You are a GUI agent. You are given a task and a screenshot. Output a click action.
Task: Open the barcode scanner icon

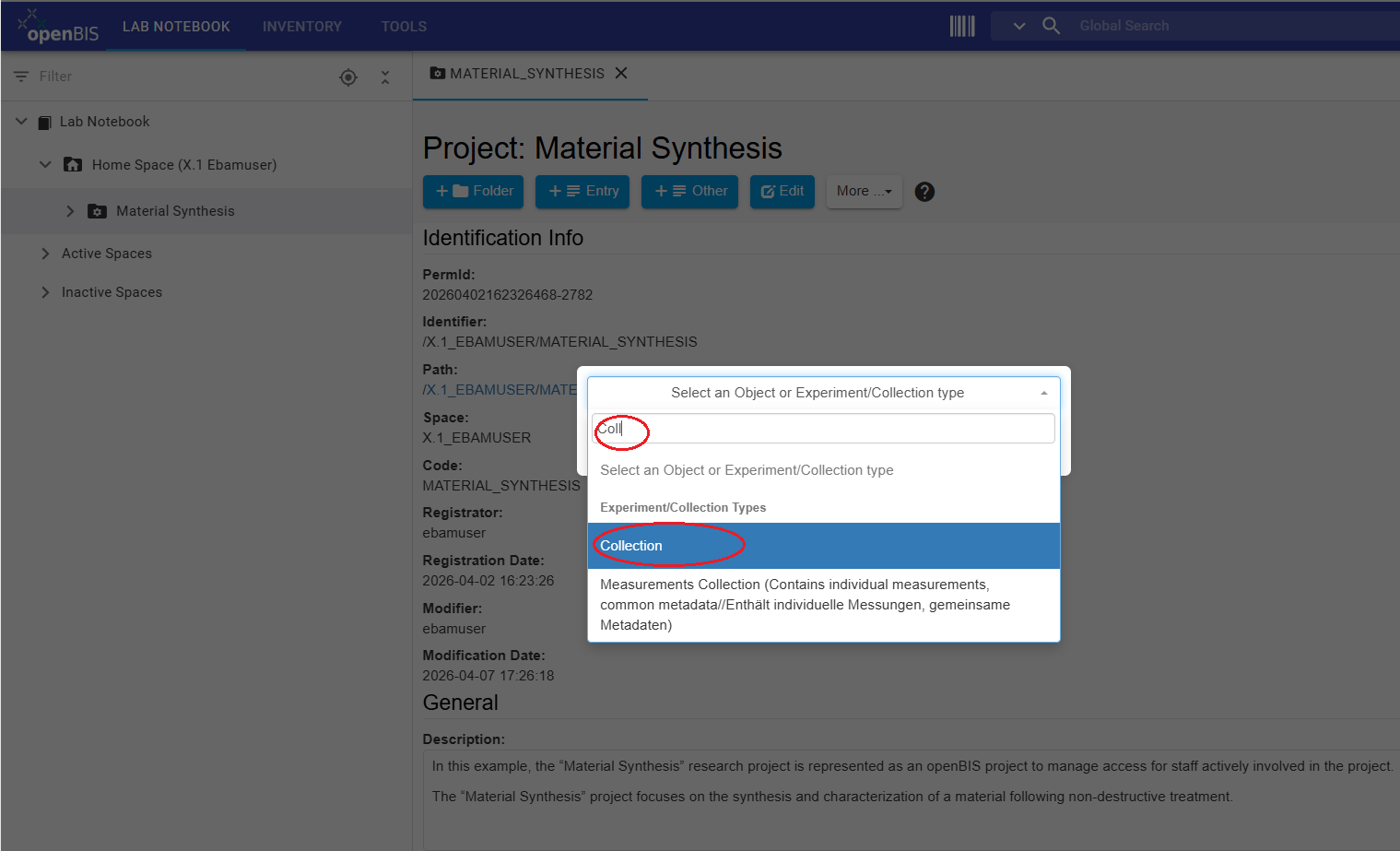962,26
